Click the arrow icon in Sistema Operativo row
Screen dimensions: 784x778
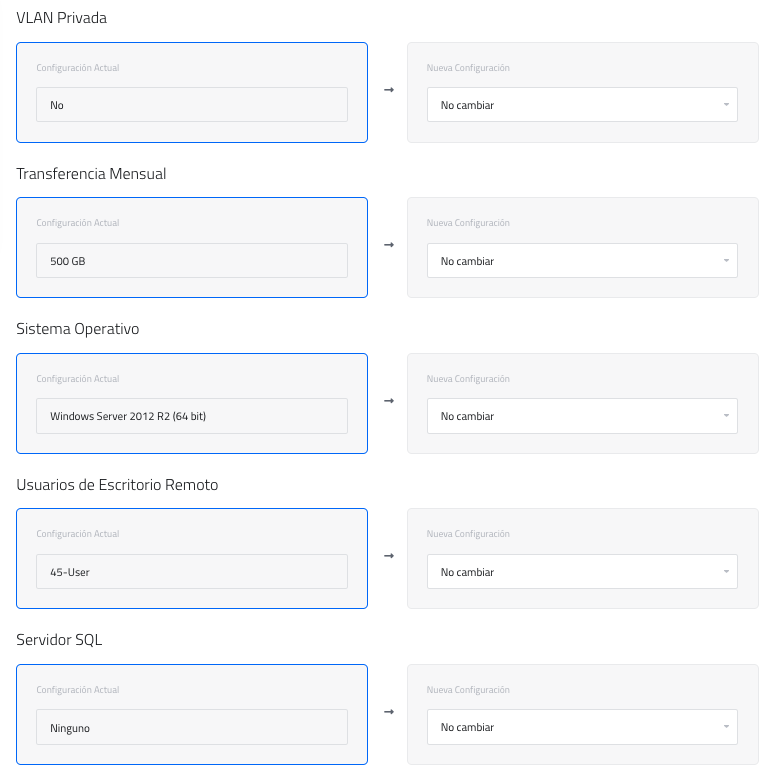(388, 401)
